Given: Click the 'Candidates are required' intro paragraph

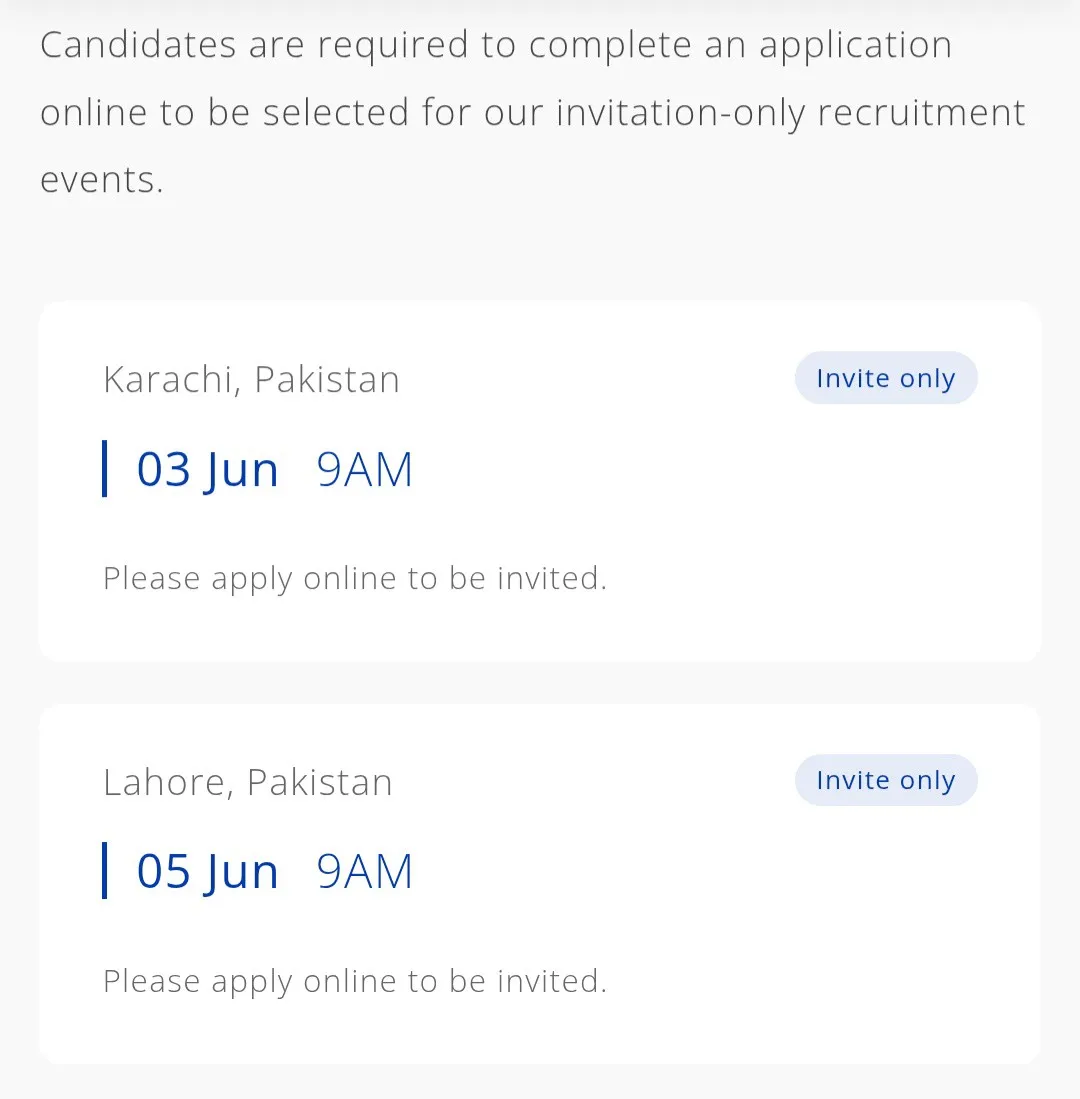Looking at the screenshot, I should 533,112.
